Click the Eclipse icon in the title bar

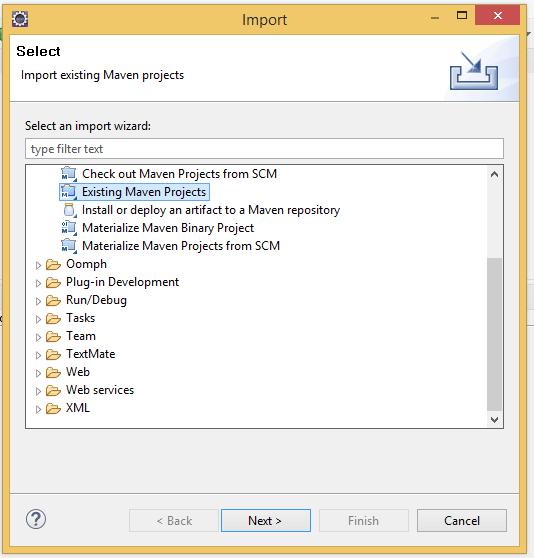20,19
